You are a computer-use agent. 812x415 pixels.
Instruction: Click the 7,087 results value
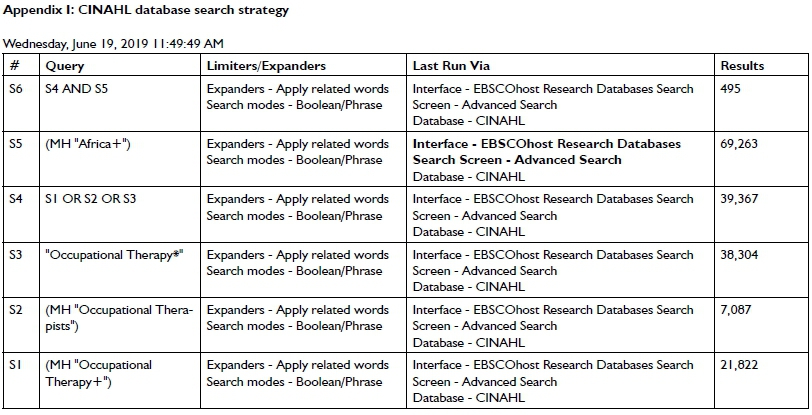pyautogui.click(x=738, y=310)
